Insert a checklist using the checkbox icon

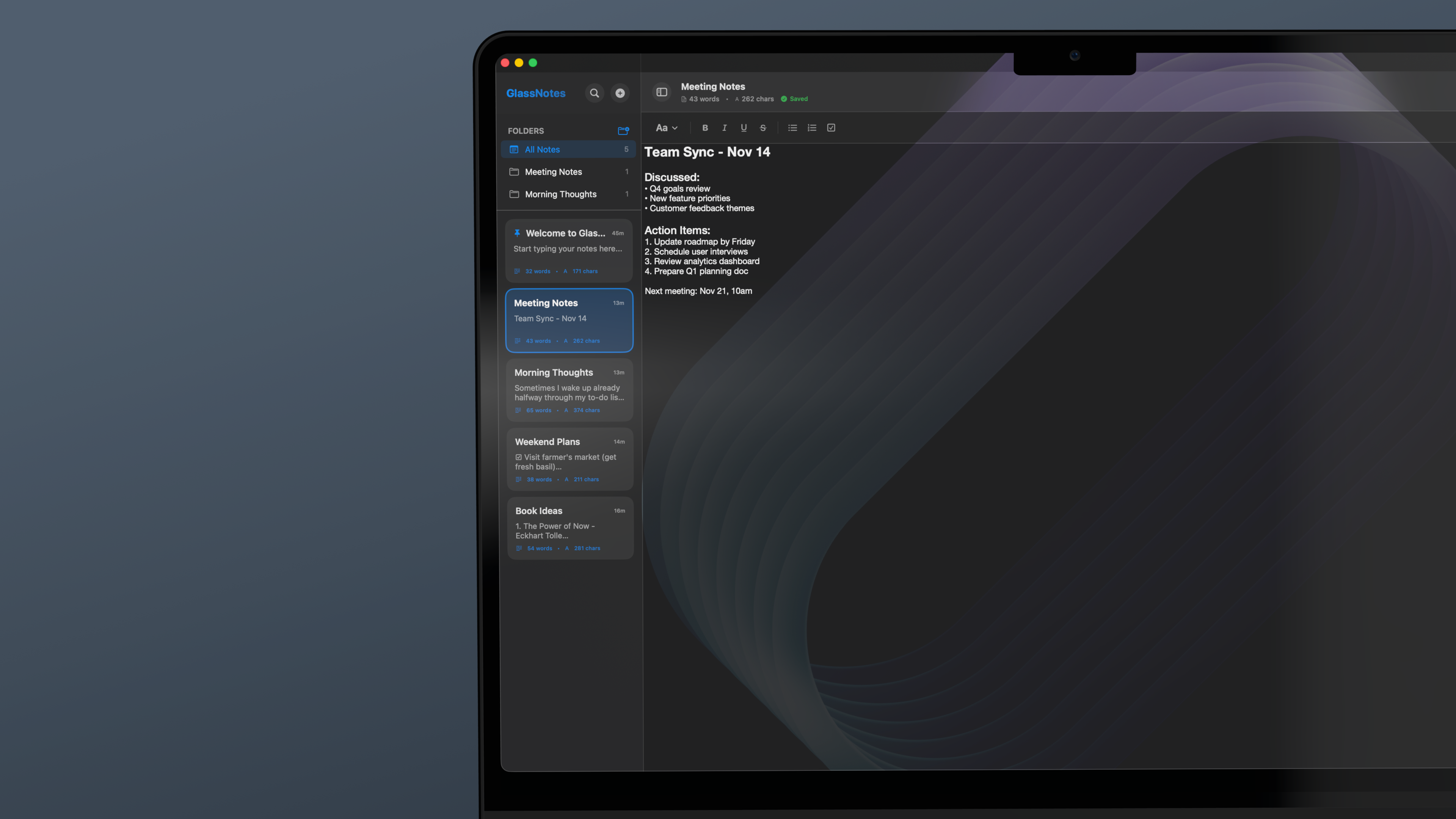(x=831, y=128)
